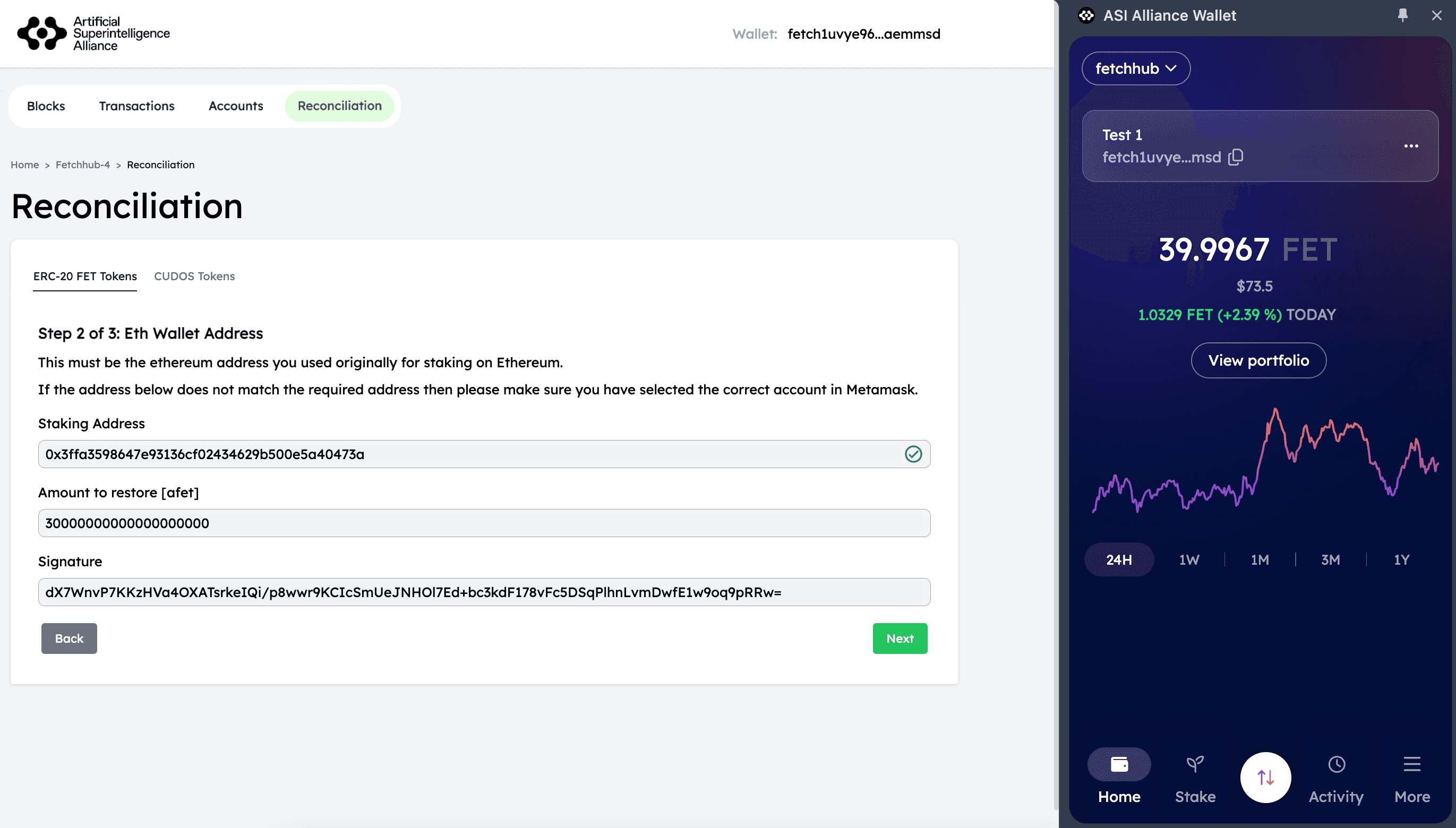1456x828 pixels.
Task: Expand the fetchhub network dropdown
Action: (x=1135, y=68)
